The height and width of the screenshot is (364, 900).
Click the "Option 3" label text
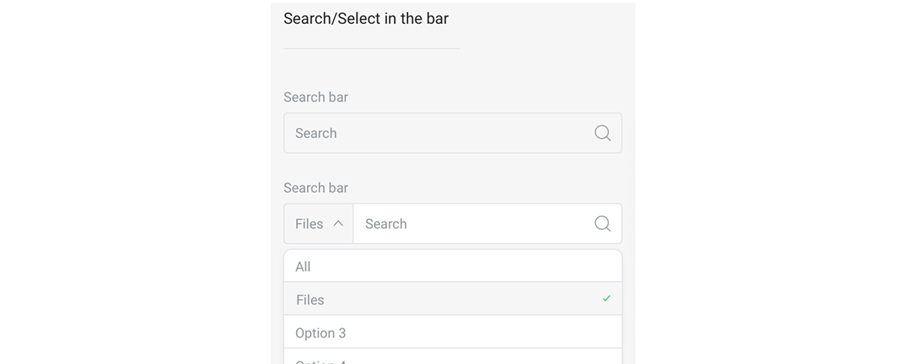(320, 333)
